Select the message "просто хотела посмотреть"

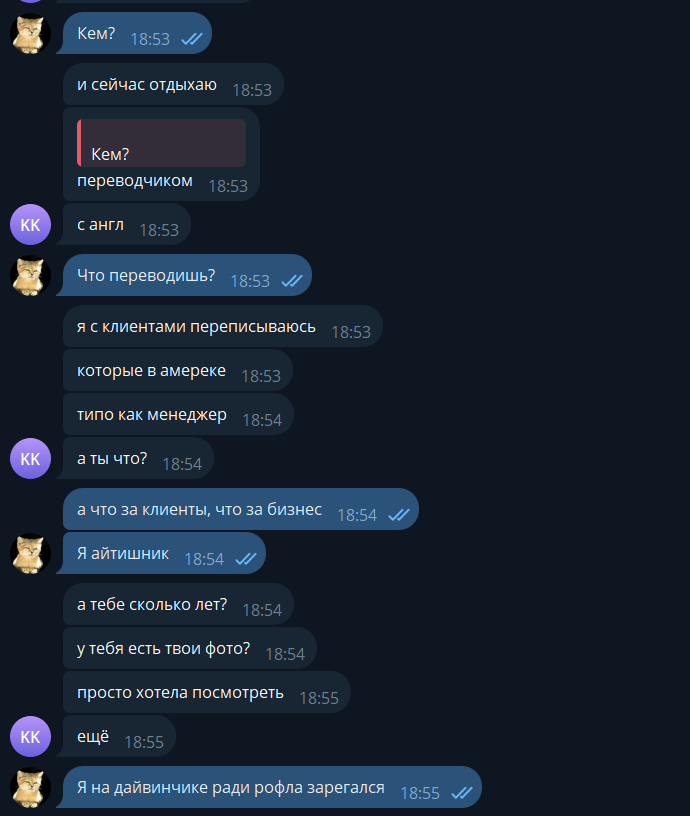(x=207, y=692)
